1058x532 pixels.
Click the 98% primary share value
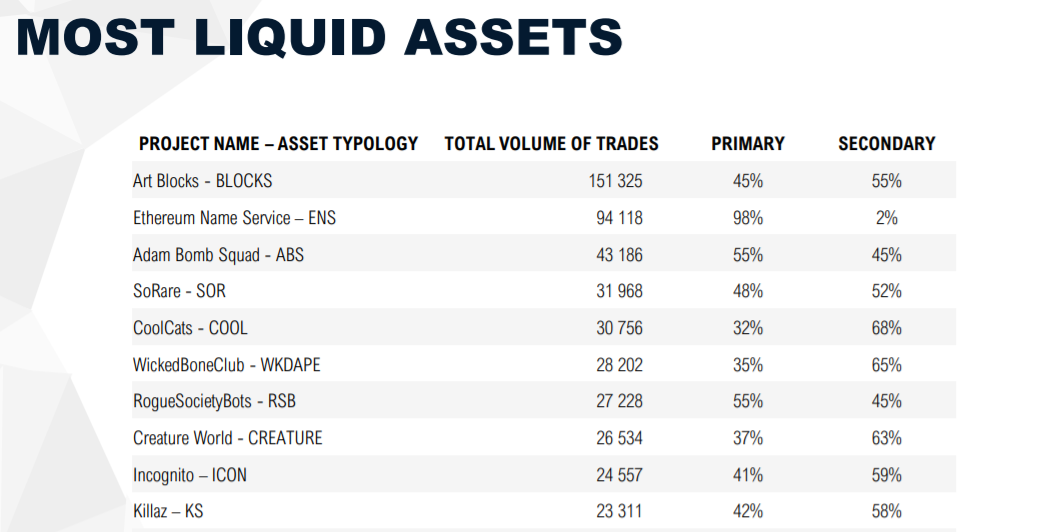click(748, 218)
